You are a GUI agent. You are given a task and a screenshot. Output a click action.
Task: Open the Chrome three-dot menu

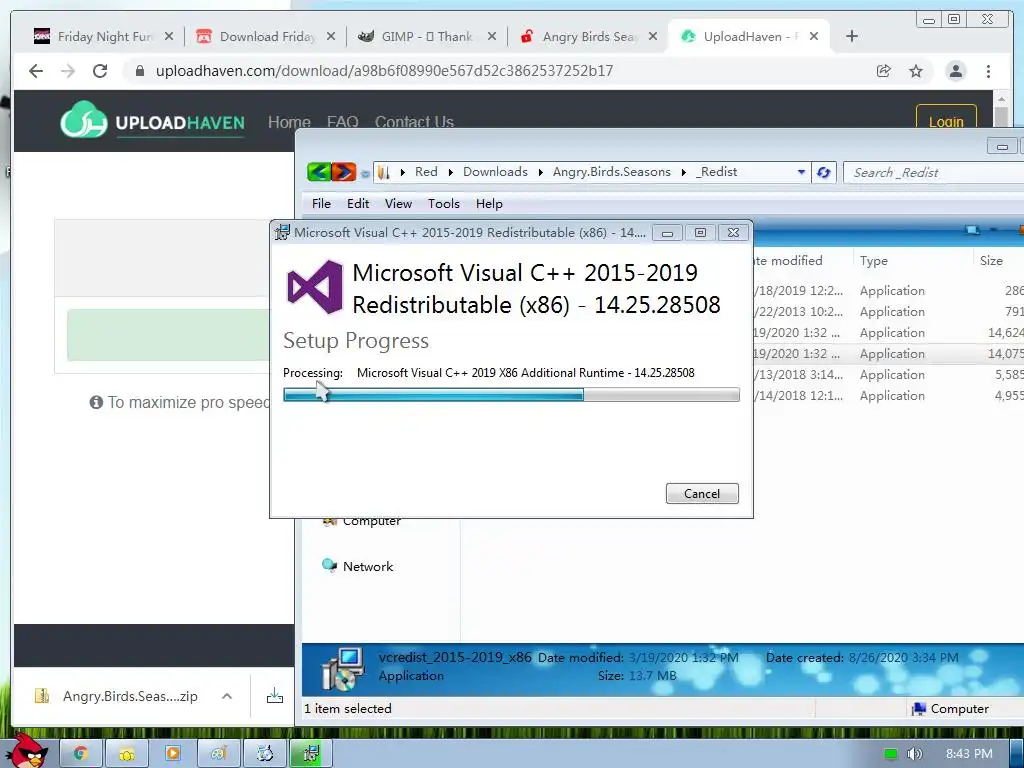pos(988,71)
